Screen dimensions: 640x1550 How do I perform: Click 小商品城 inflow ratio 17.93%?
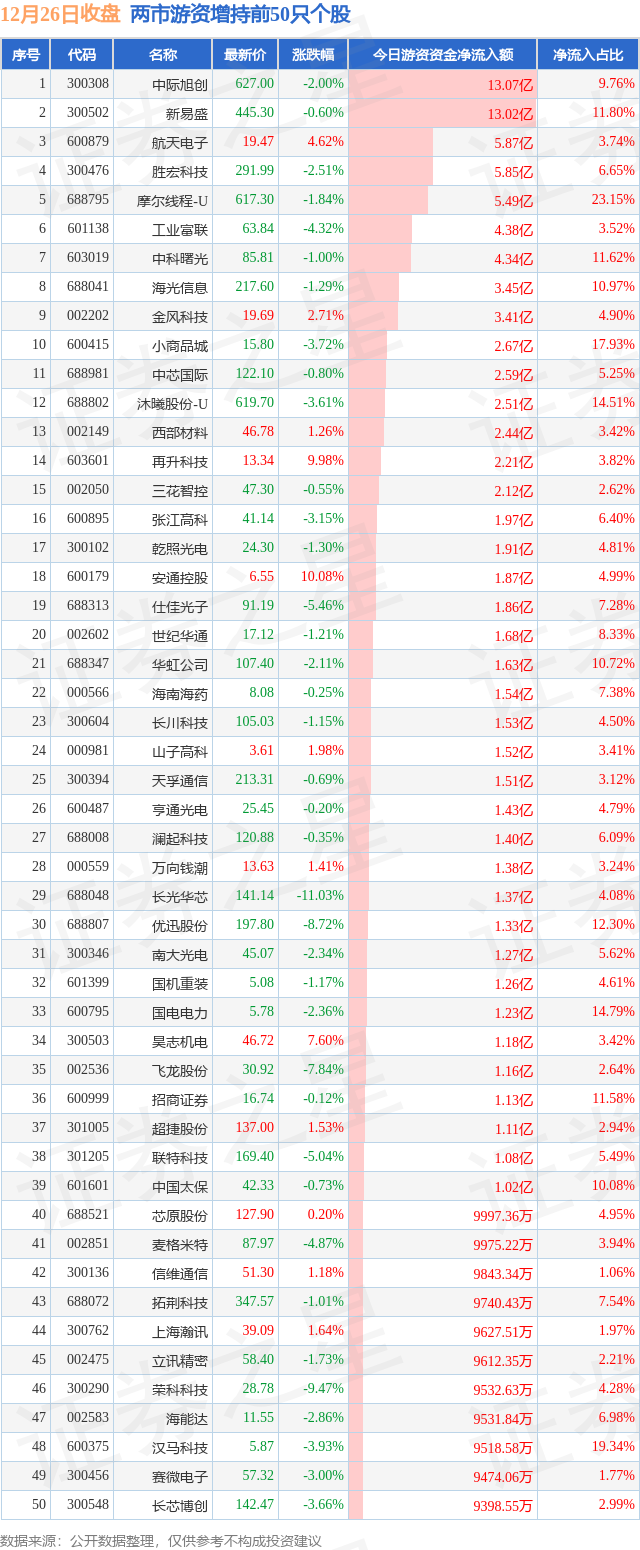613,345
